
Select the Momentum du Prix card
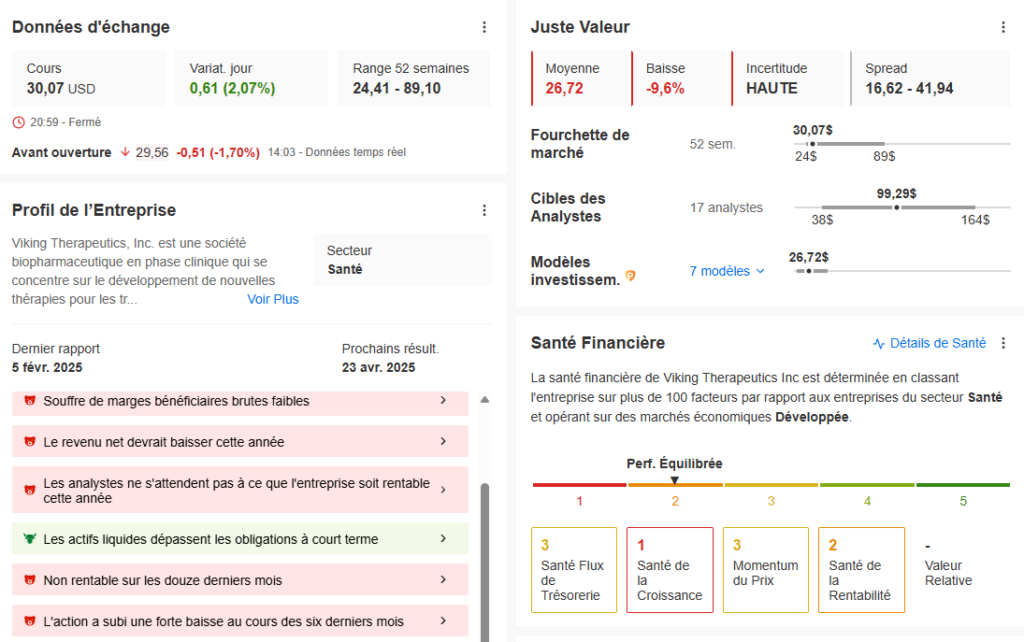(765, 570)
